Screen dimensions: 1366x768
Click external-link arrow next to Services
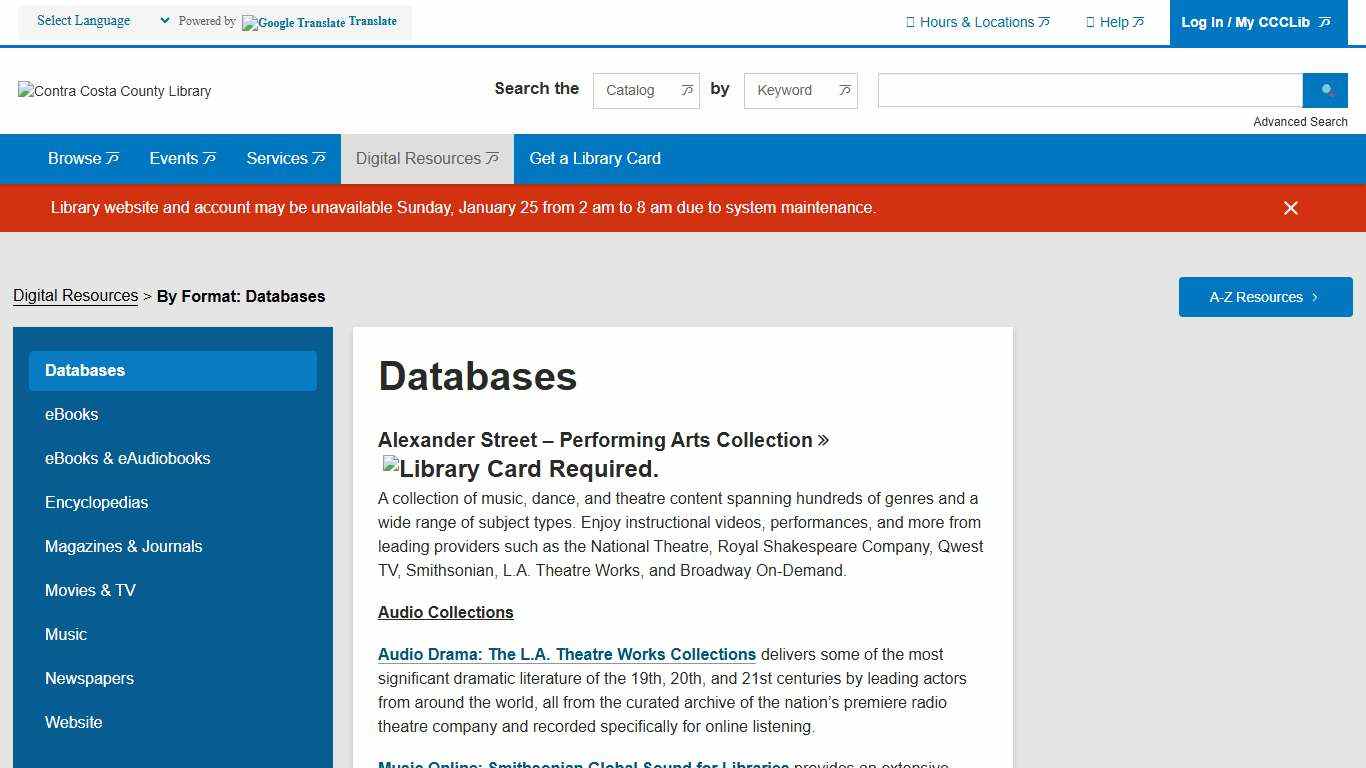[318, 158]
